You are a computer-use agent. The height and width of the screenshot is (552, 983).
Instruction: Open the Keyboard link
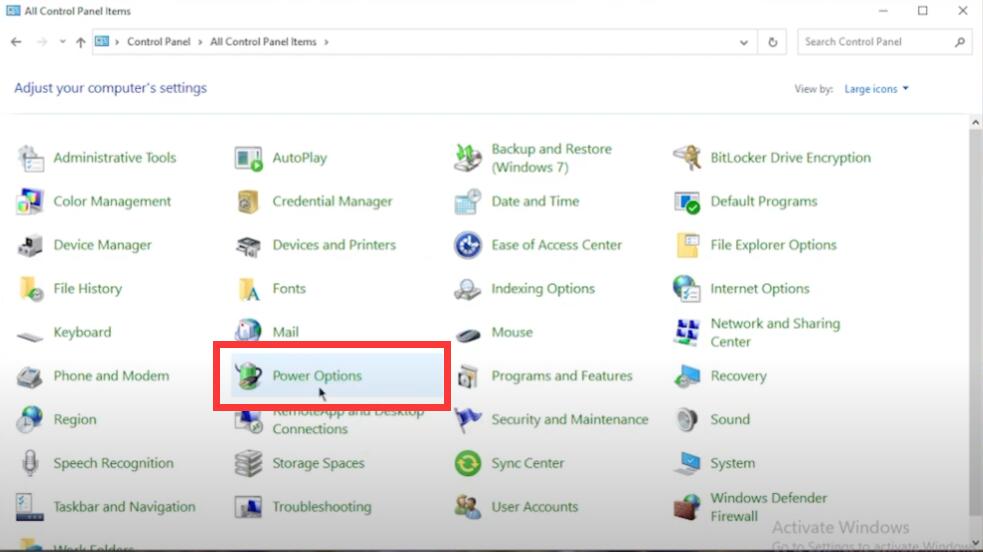point(82,332)
